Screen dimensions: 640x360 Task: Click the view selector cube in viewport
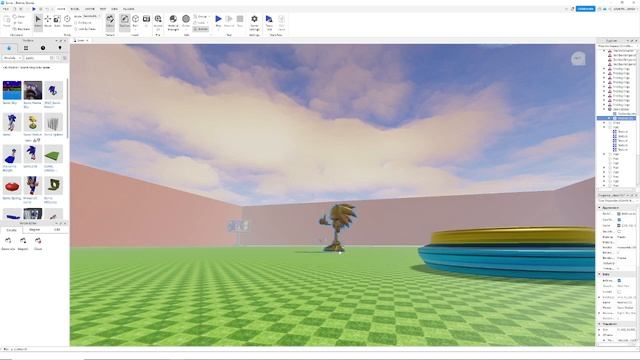tap(578, 59)
